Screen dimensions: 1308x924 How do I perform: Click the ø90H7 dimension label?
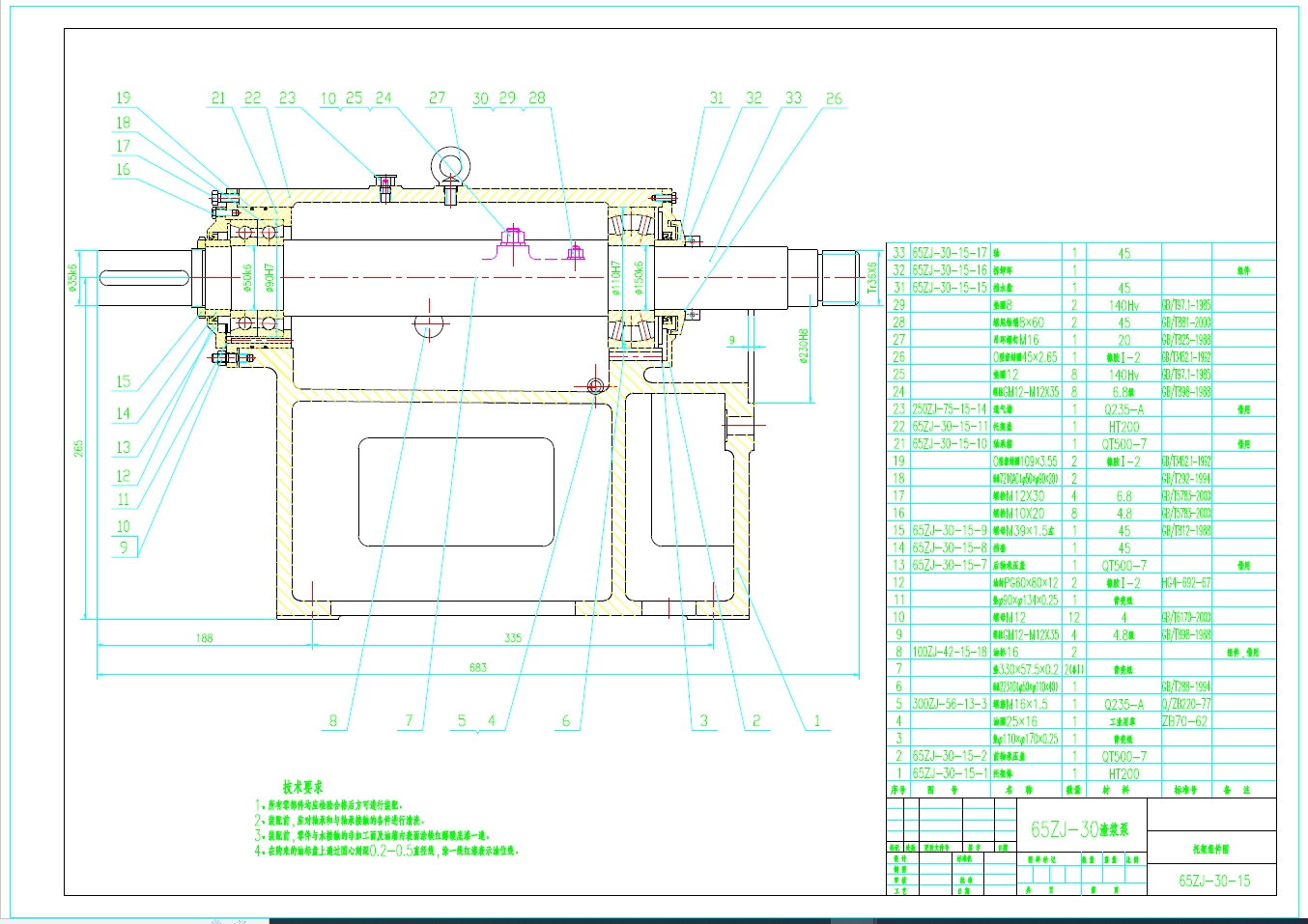(x=270, y=278)
